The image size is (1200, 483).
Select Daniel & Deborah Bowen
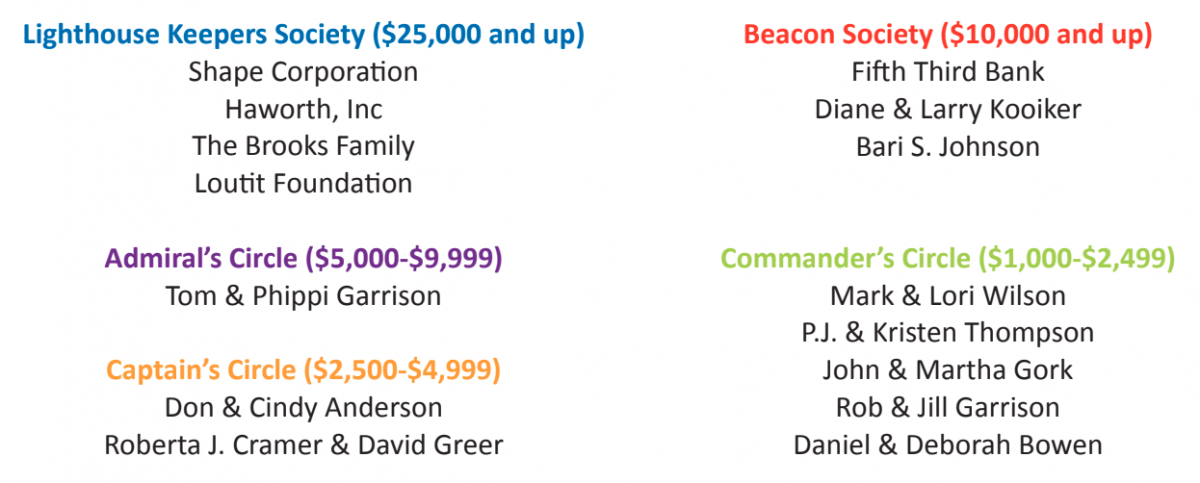pos(948,444)
